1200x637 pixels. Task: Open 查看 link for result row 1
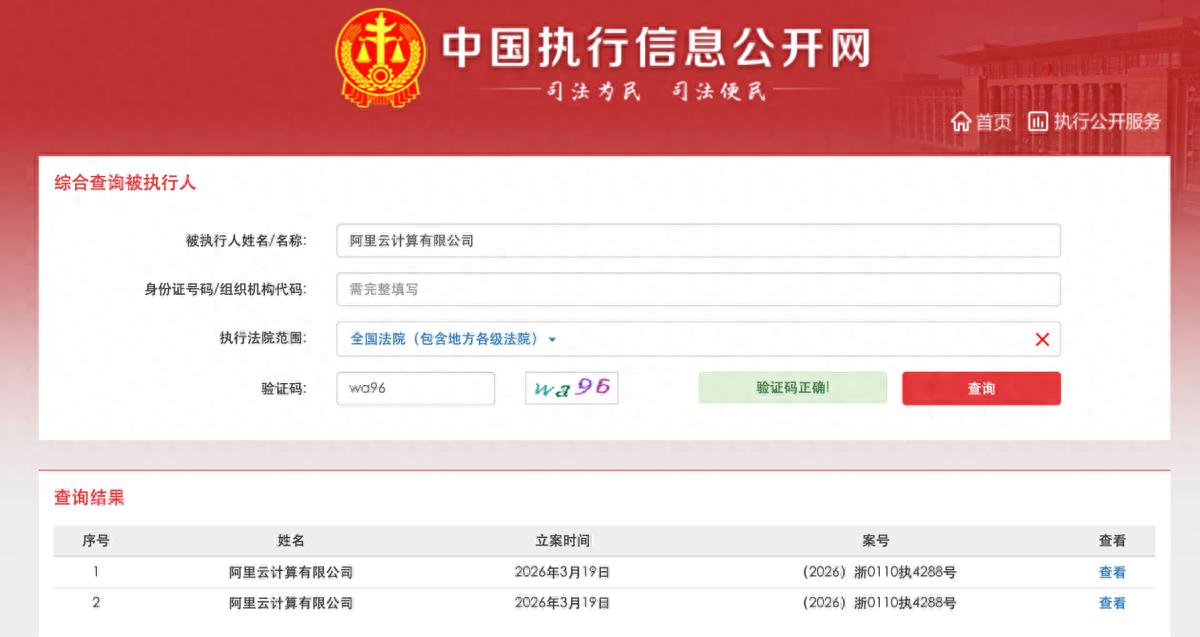coord(1112,573)
